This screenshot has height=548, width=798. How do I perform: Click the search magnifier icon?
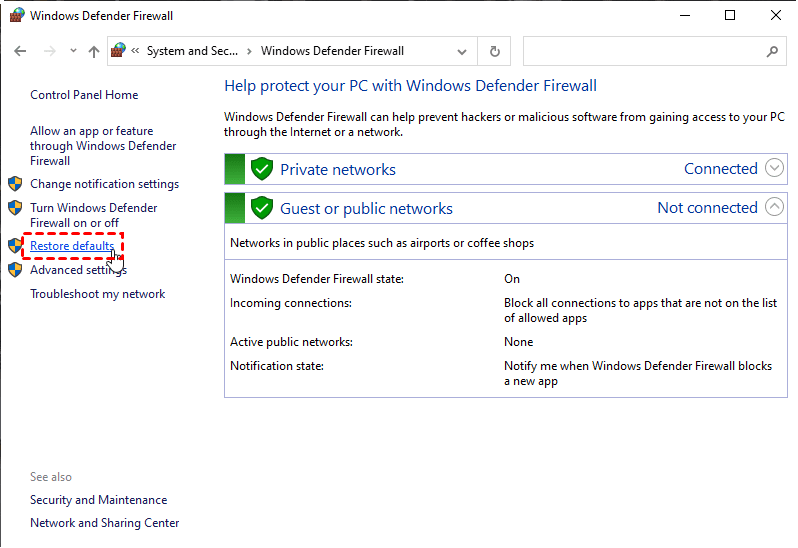coord(772,51)
